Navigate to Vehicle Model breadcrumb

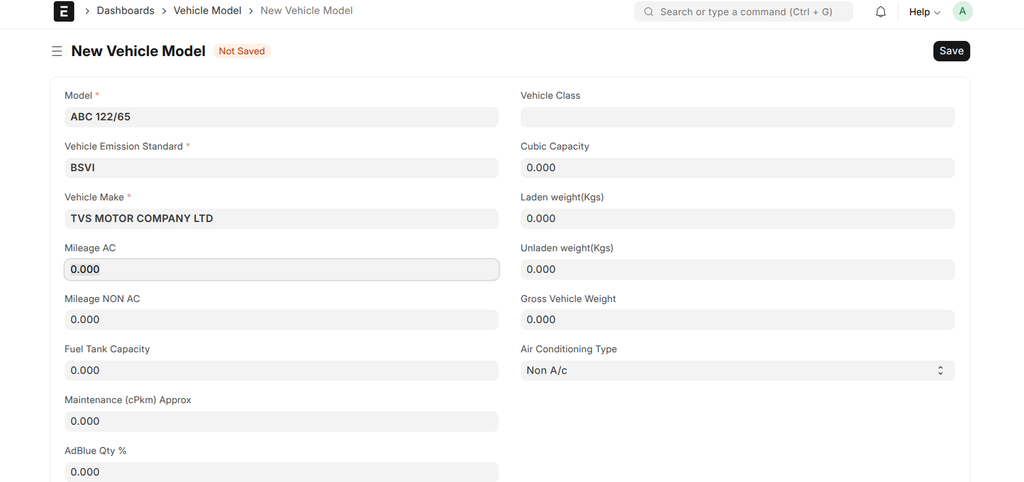pos(207,11)
